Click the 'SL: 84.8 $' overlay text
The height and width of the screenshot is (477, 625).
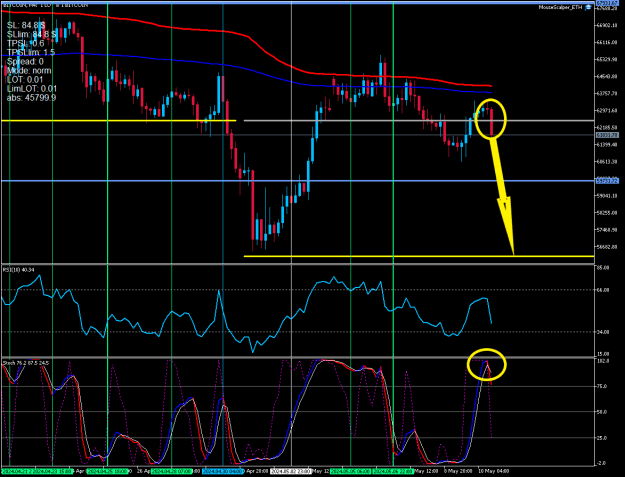[x=26, y=26]
